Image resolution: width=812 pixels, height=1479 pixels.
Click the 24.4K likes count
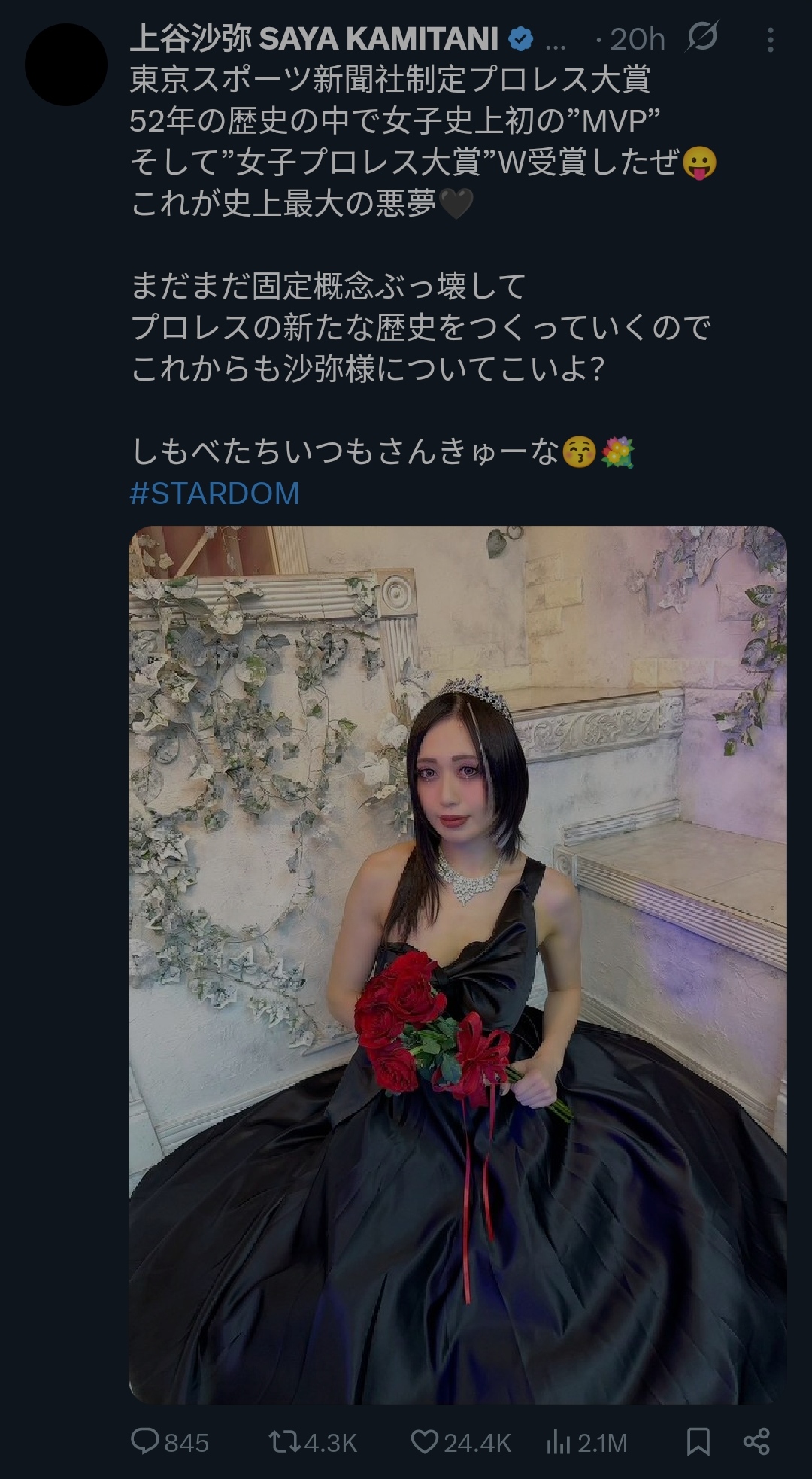tap(477, 1442)
